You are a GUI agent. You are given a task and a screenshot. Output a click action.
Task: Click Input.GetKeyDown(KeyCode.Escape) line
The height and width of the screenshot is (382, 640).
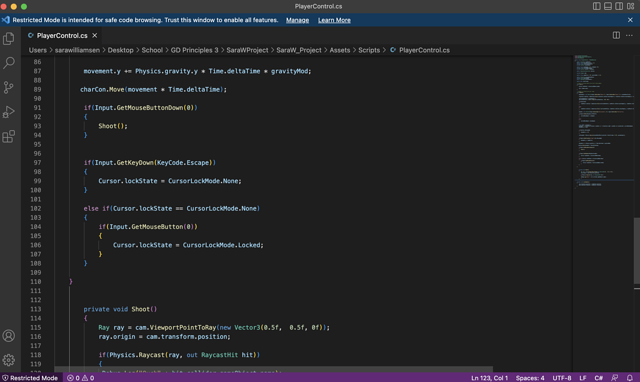tap(149, 162)
